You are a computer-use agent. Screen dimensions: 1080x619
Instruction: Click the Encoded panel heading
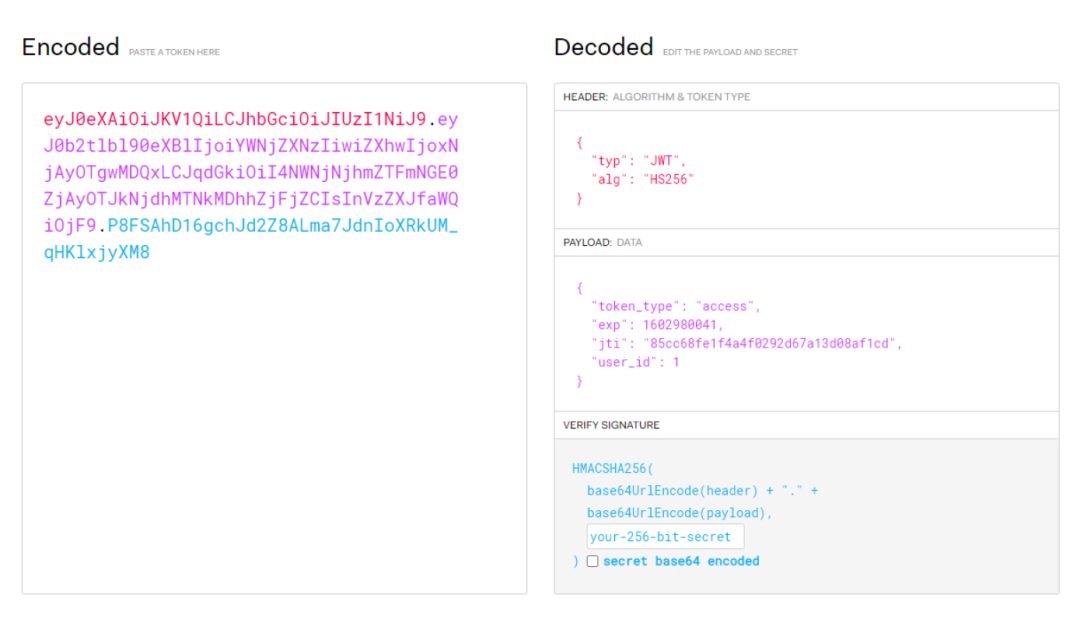(x=70, y=46)
